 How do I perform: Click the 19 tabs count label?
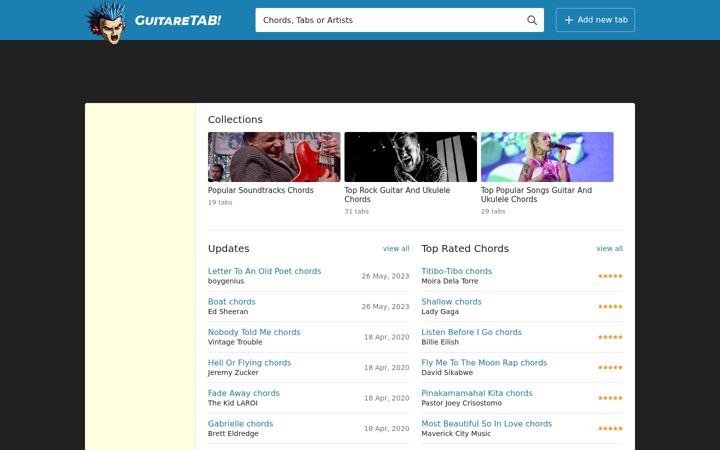(220, 202)
